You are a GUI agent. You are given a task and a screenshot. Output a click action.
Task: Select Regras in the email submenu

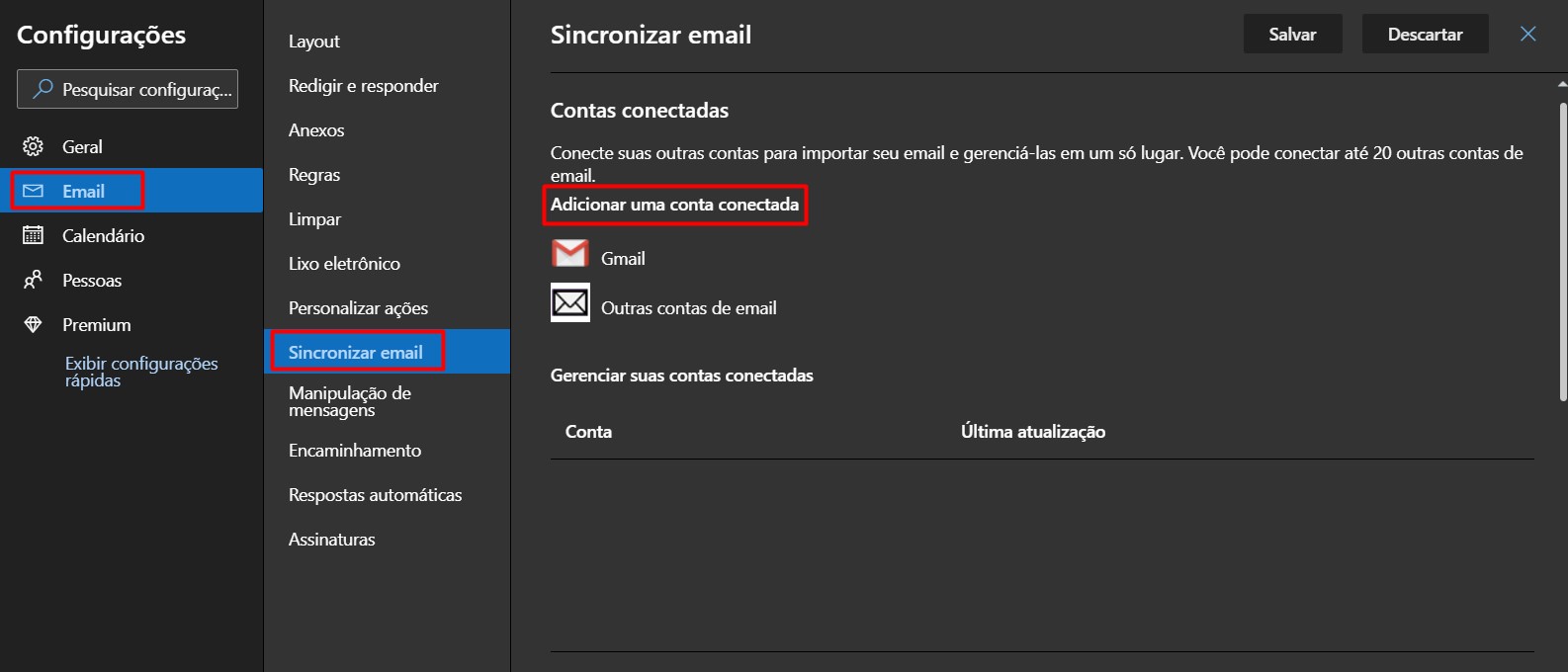pos(313,175)
